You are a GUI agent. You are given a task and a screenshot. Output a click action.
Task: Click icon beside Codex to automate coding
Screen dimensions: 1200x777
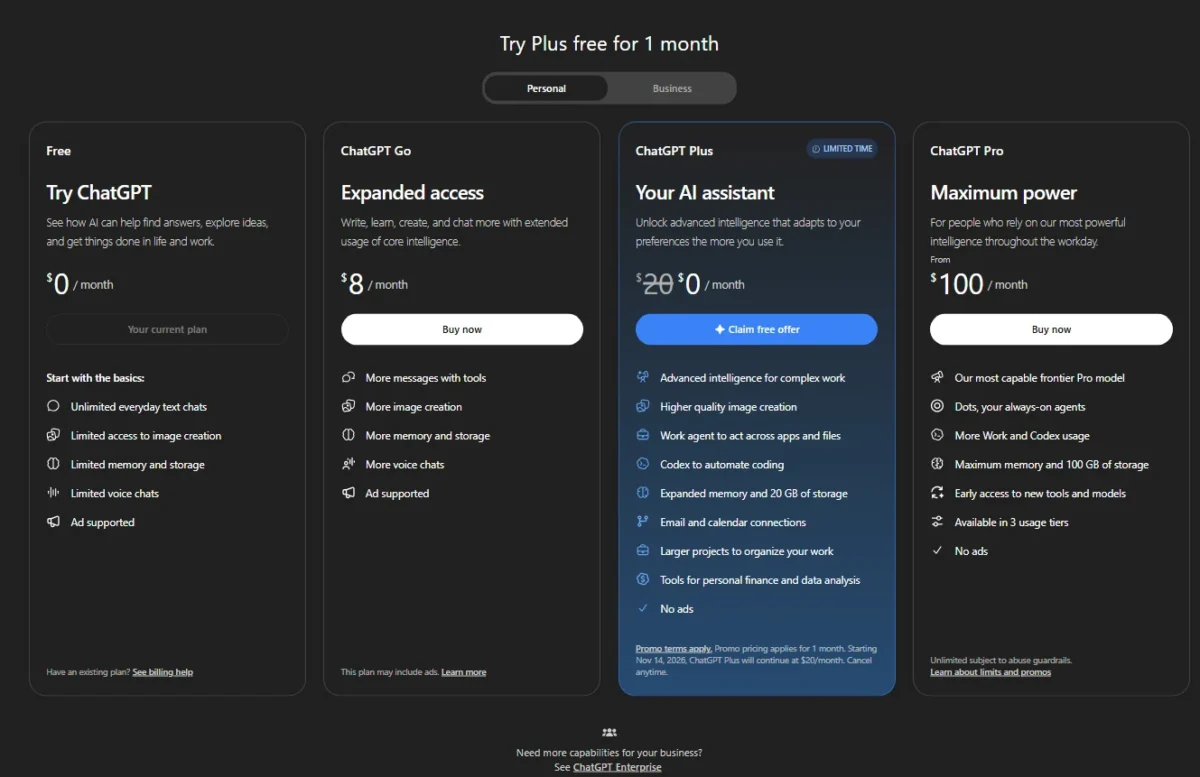(643, 465)
